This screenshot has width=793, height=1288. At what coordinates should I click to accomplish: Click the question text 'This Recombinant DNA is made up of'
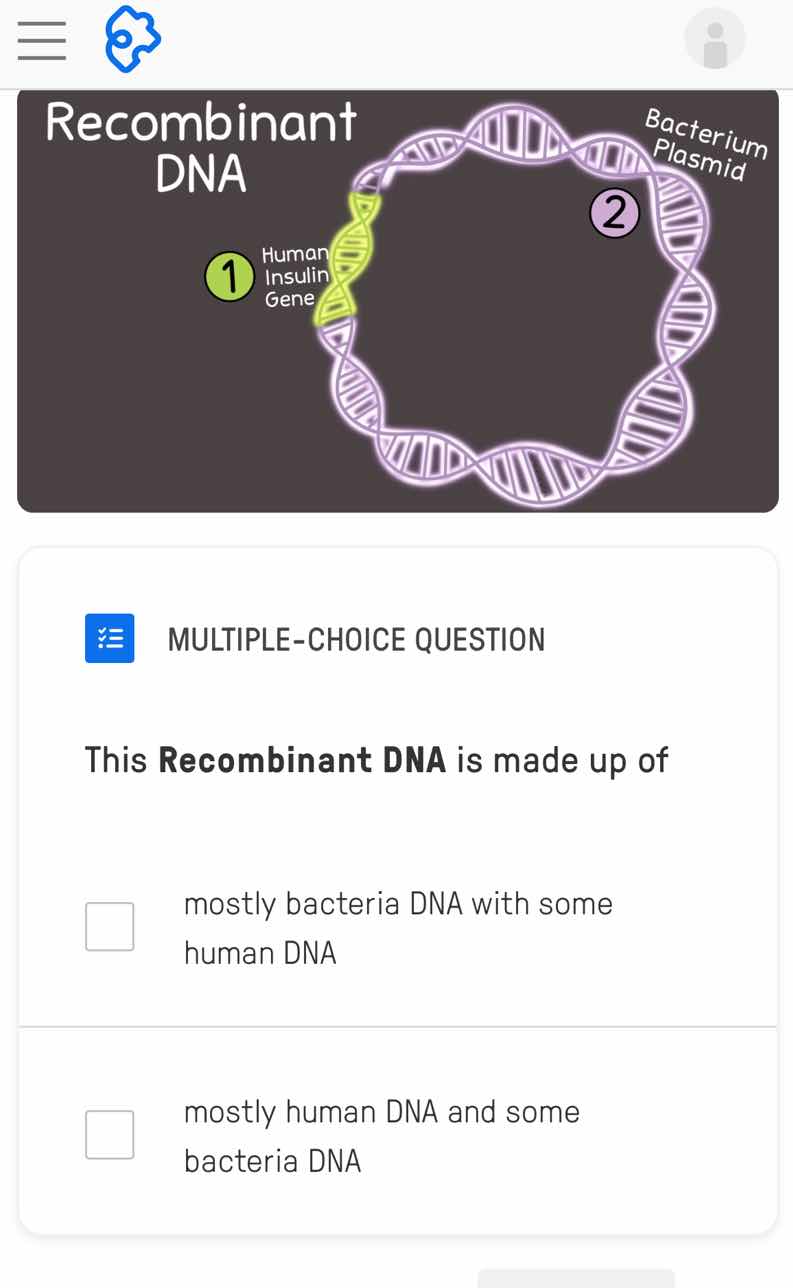pos(375,760)
